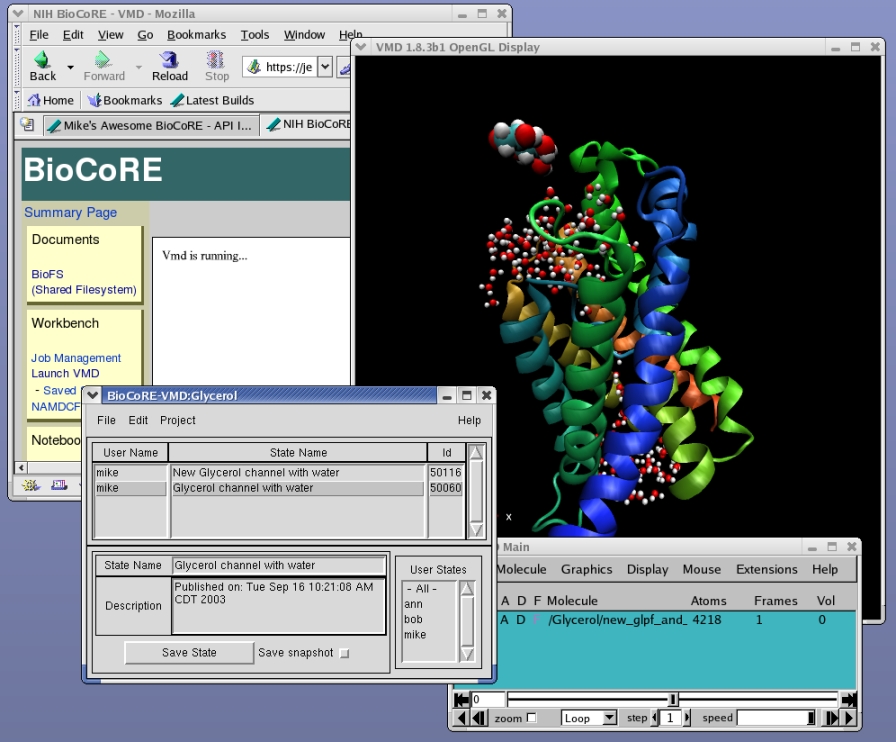Play animation forward in VMD Main
The image size is (896, 742).
click(848, 718)
